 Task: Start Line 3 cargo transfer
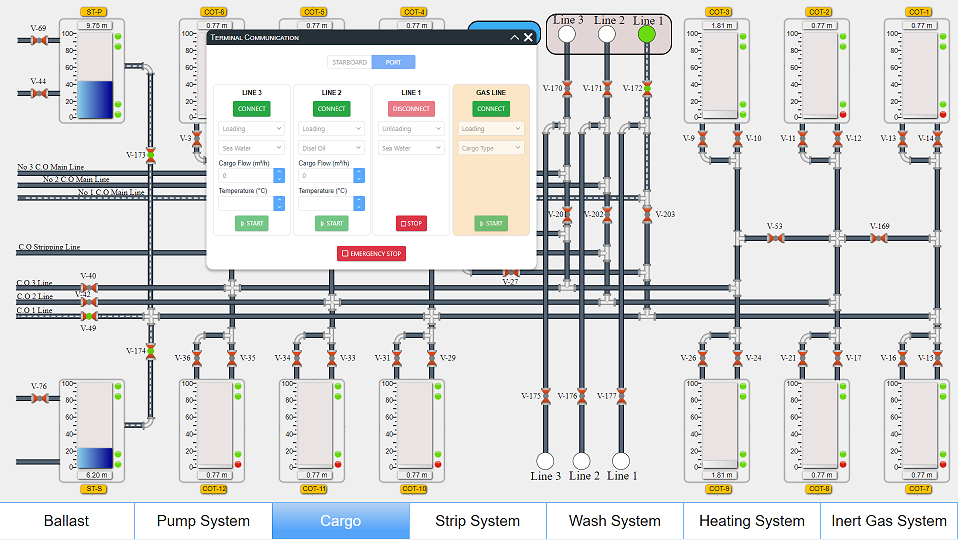[252, 224]
